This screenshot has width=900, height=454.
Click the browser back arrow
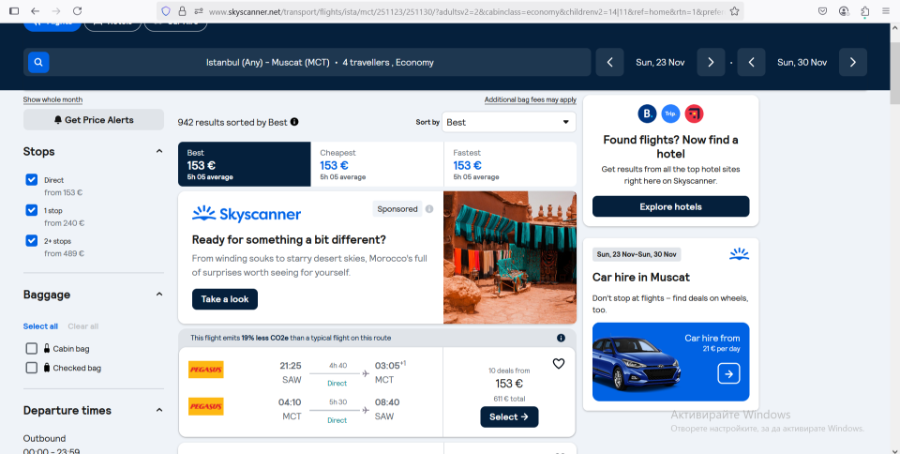tap(35, 11)
